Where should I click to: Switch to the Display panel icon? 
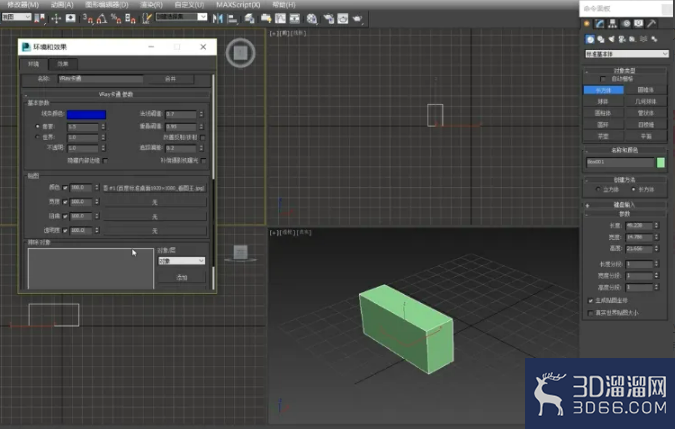638,24
